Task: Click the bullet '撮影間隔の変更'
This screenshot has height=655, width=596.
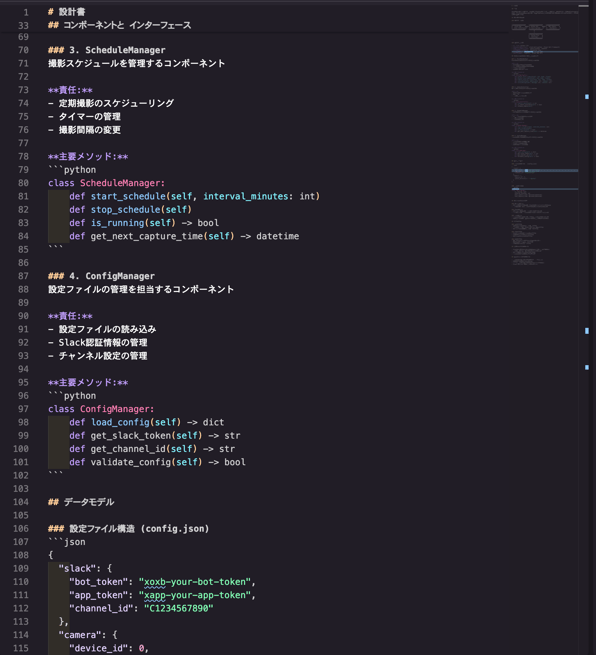Action: point(89,130)
